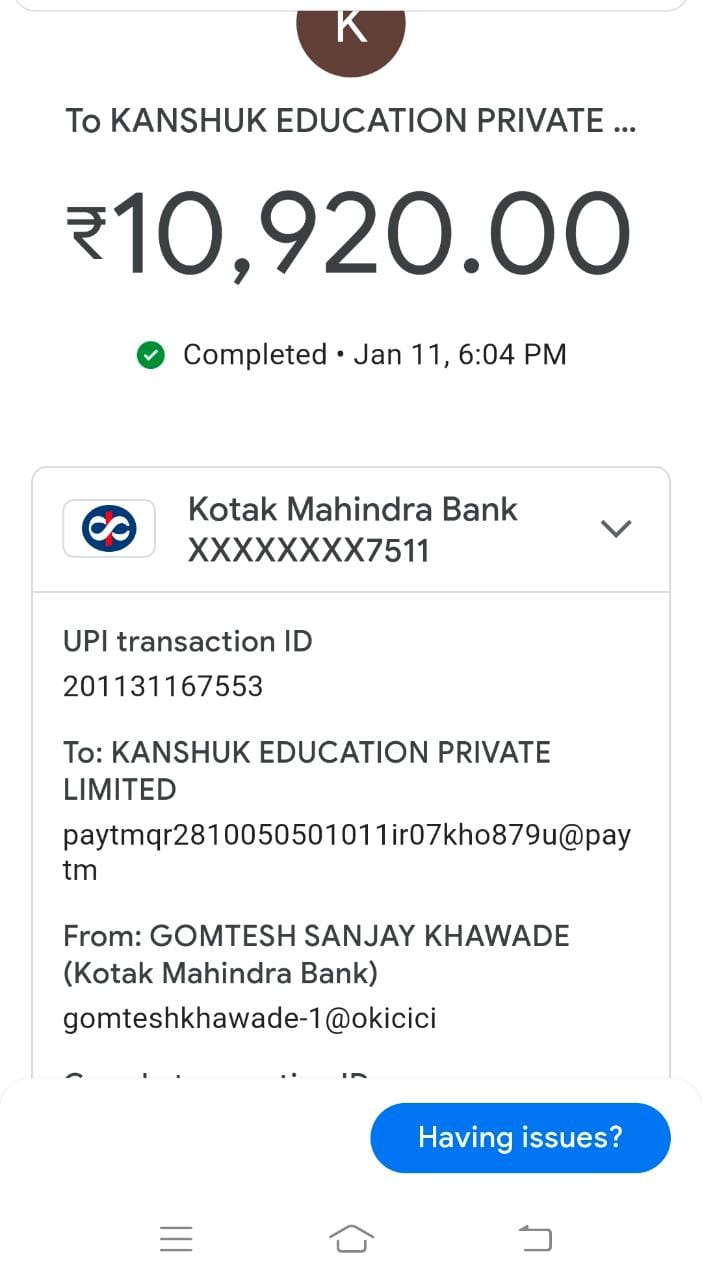This screenshot has height=1280, width=702.
Task: Tap masked account number XXXXXXXX7511
Action: pyautogui.click(x=308, y=550)
